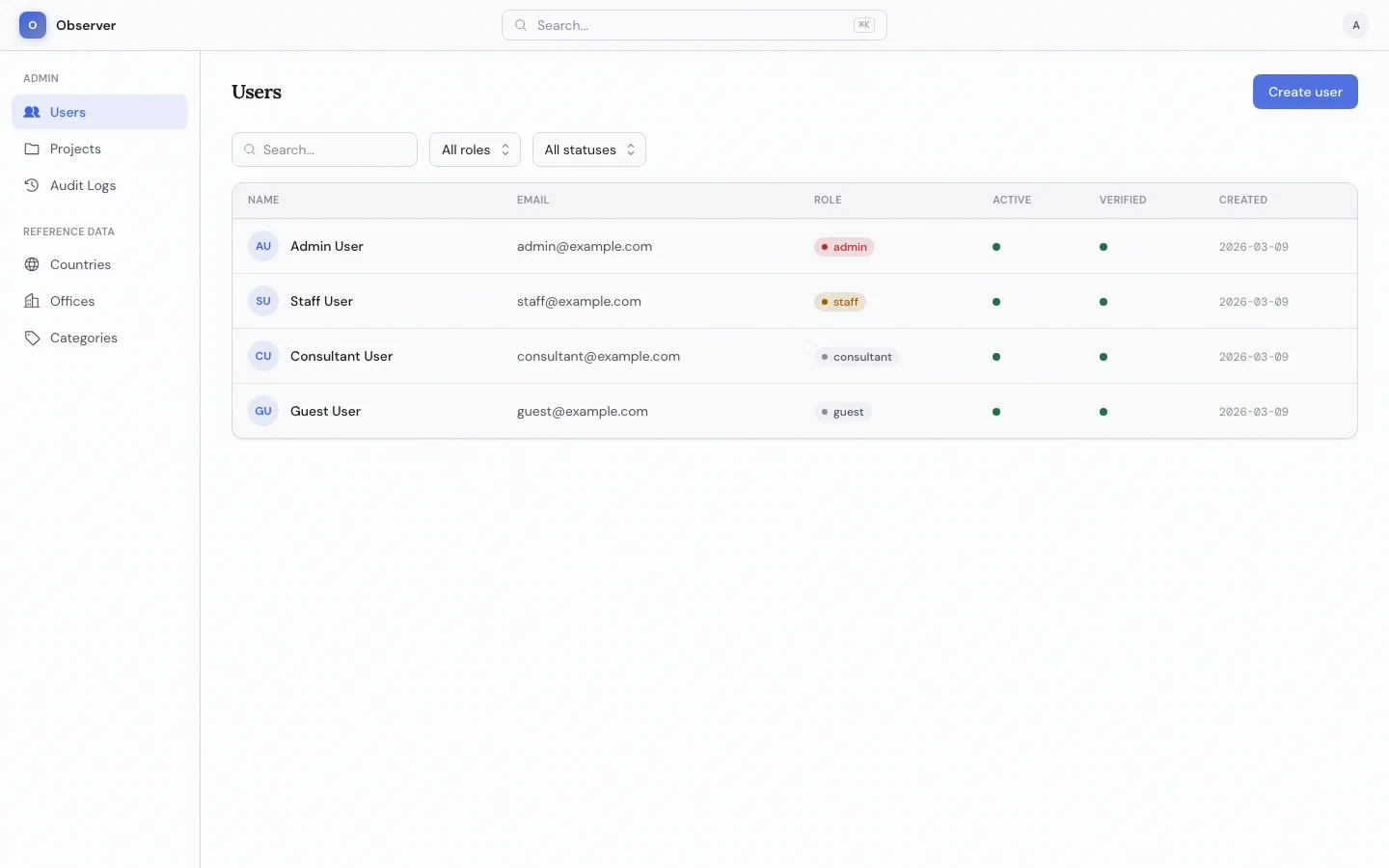This screenshot has height=868, width=1389.
Task: Click the admin role badge
Action: 844,247
